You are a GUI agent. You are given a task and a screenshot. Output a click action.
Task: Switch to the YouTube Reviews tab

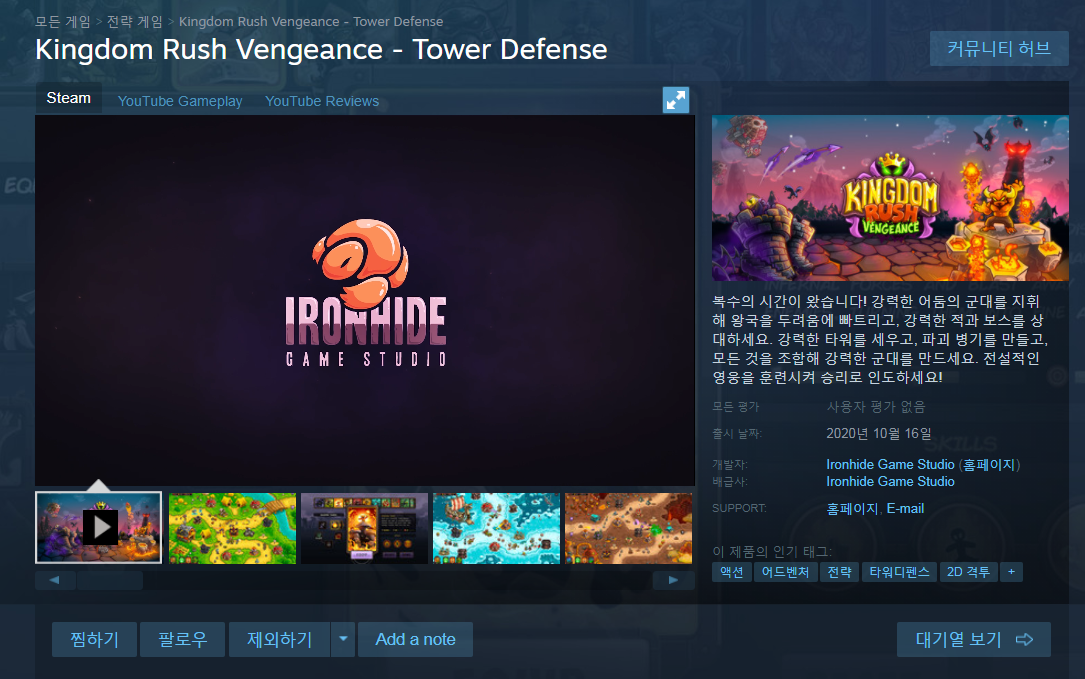[322, 101]
